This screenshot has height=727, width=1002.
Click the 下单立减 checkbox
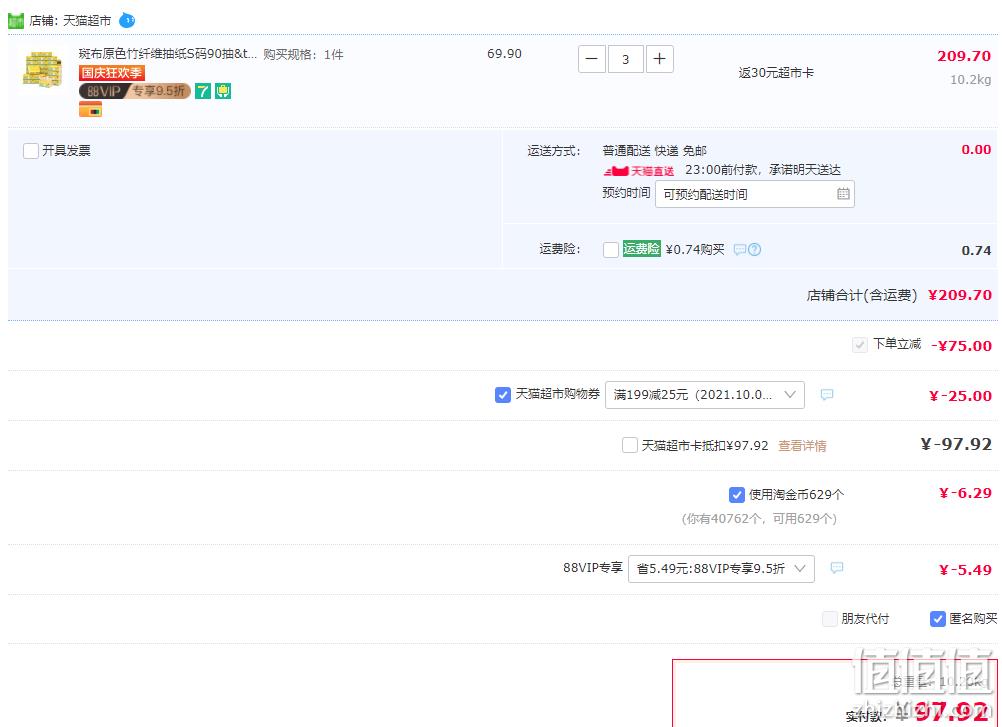(x=859, y=345)
